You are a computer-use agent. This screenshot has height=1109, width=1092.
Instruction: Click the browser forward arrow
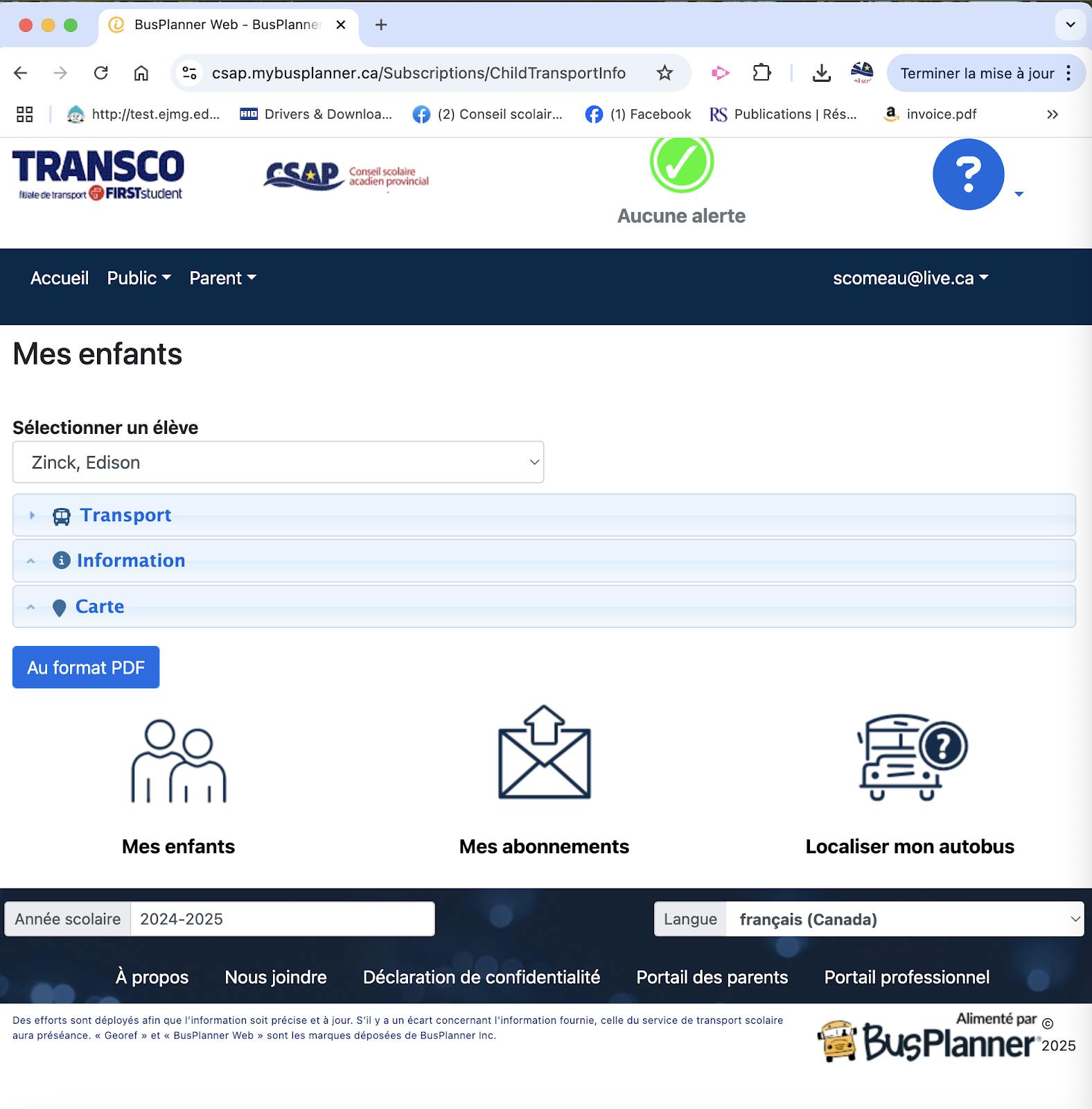click(x=61, y=73)
